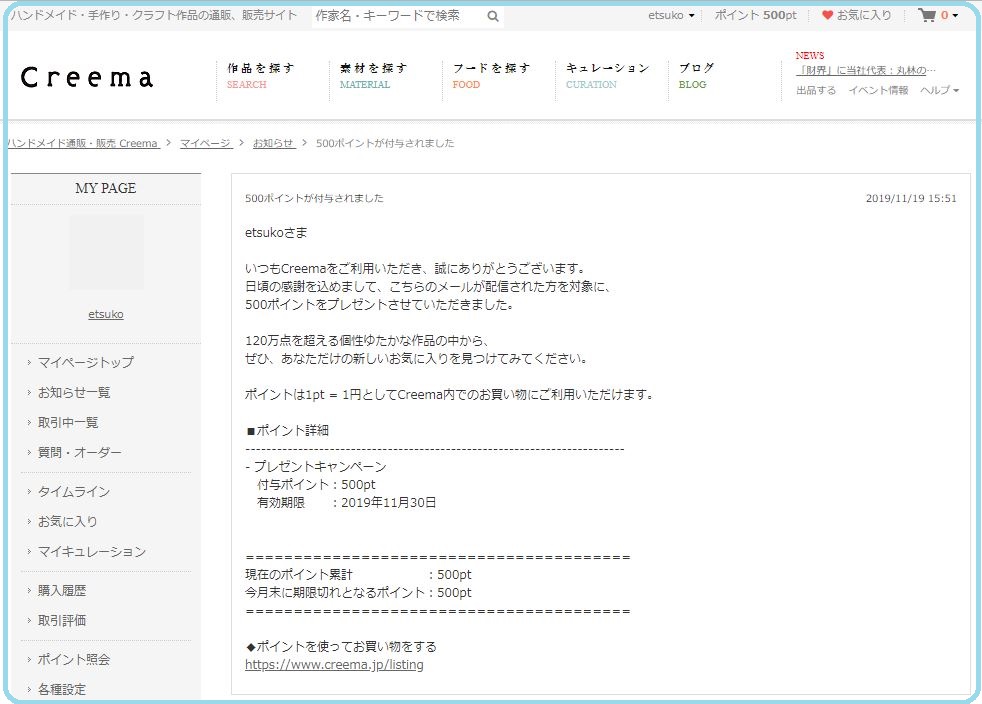Open 質問・オーダー in the sidebar
This screenshot has height=704, width=982.
pos(80,452)
